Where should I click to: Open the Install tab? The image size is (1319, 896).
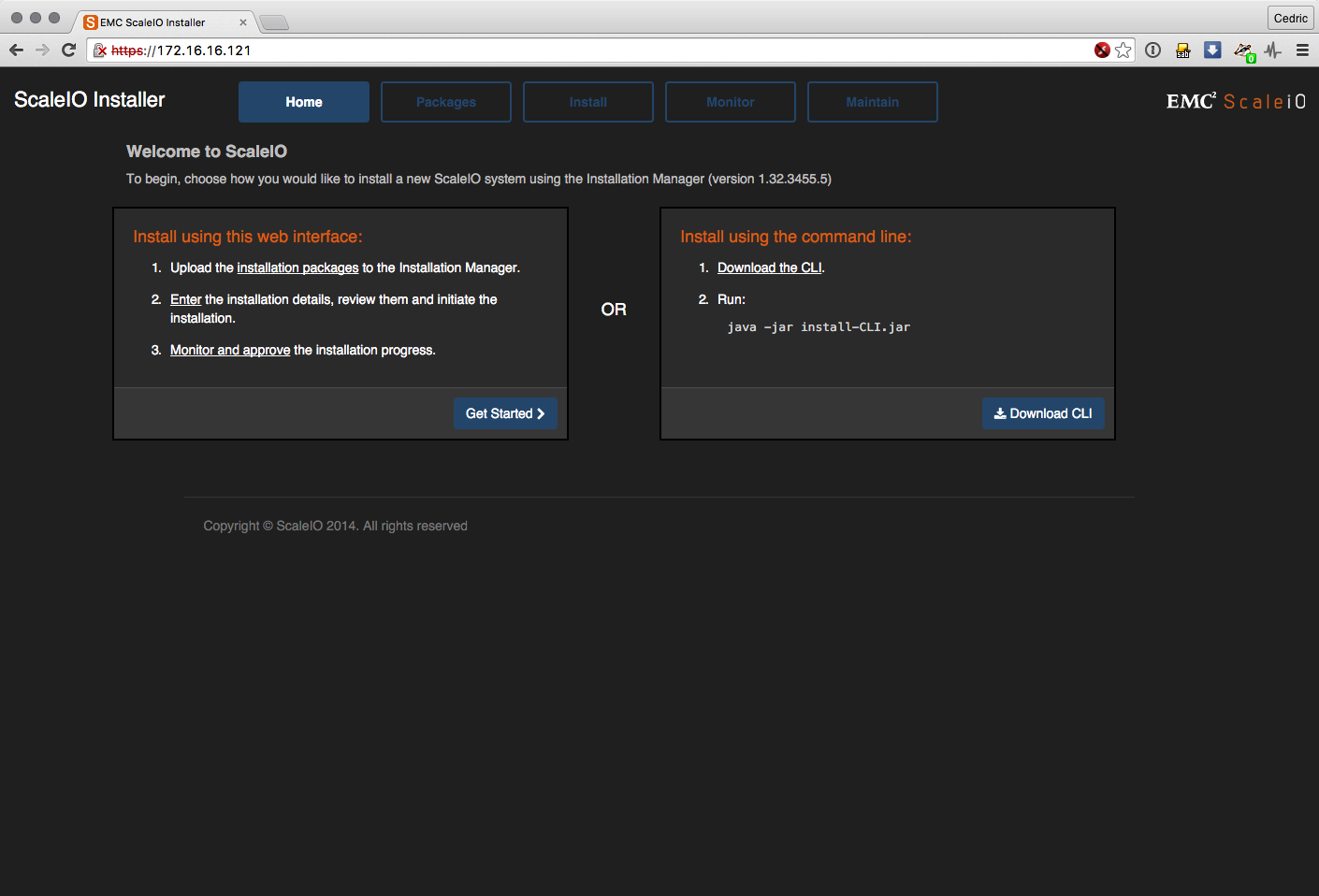click(588, 102)
